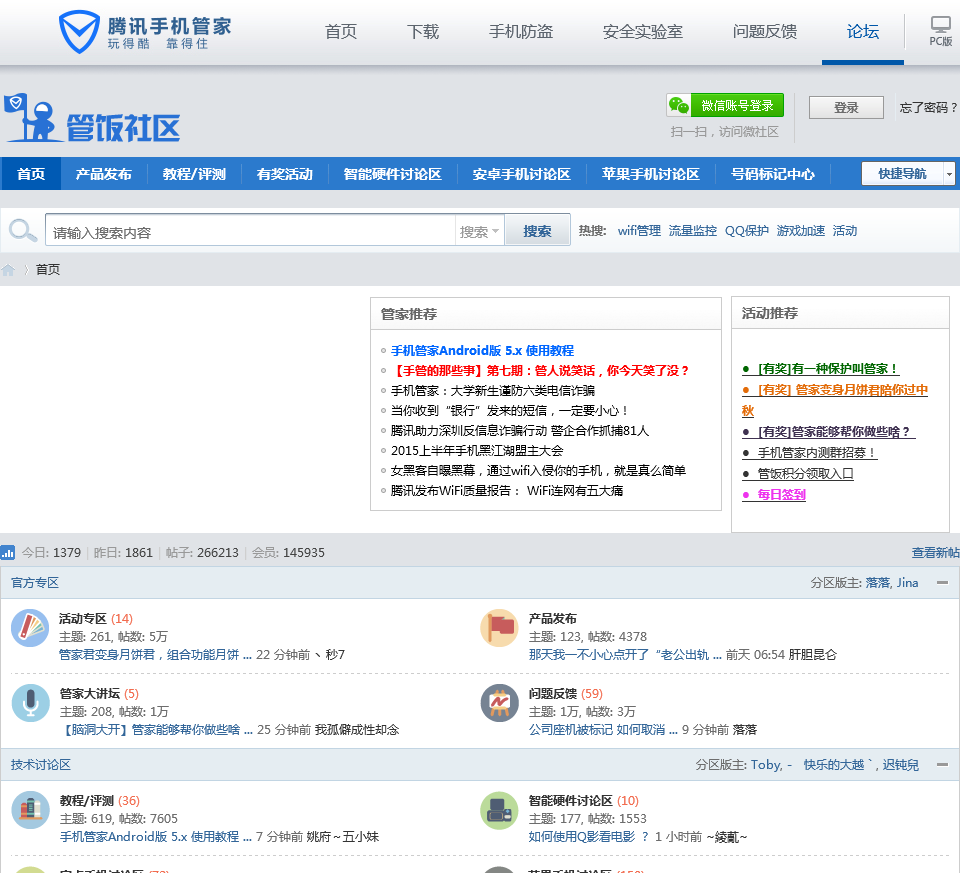Click the blue 搜索 button

pyautogui.click(x=537, y=231)
